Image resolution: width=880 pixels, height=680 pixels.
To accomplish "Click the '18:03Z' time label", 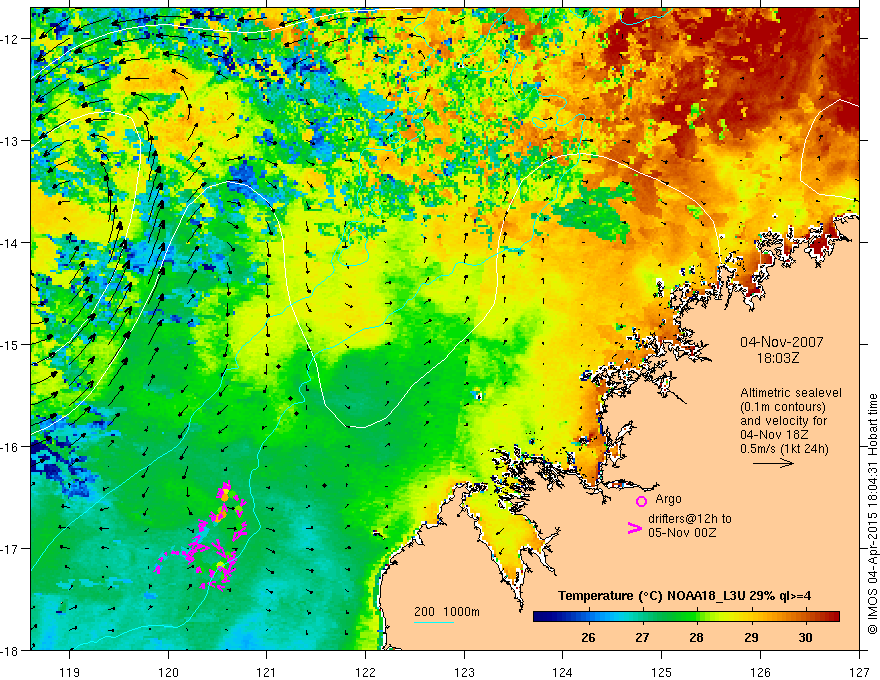I will click(778, 358).
